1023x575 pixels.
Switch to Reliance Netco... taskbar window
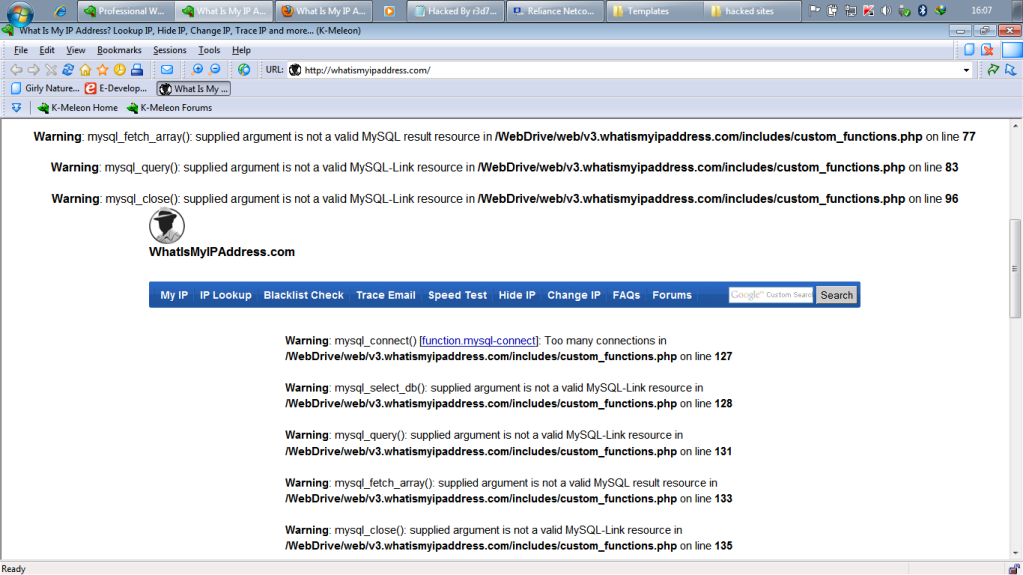[x=555, y=11]
